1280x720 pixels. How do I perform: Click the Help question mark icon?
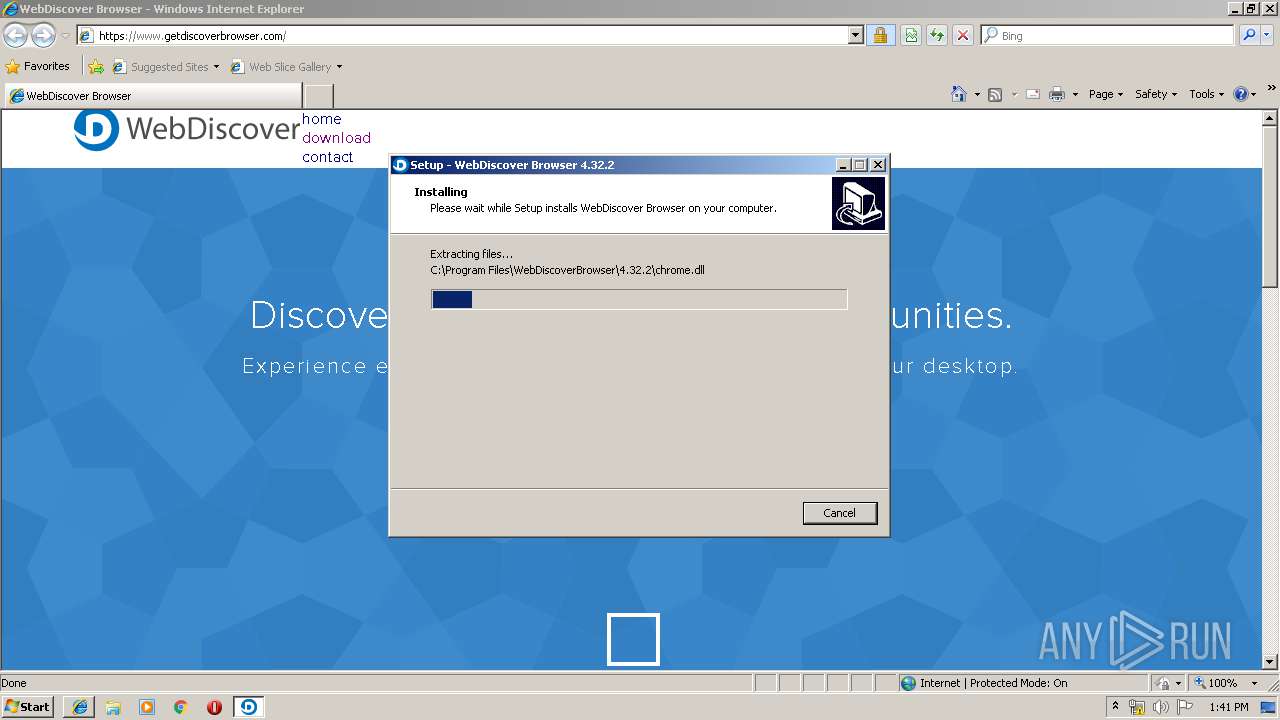1241,94
